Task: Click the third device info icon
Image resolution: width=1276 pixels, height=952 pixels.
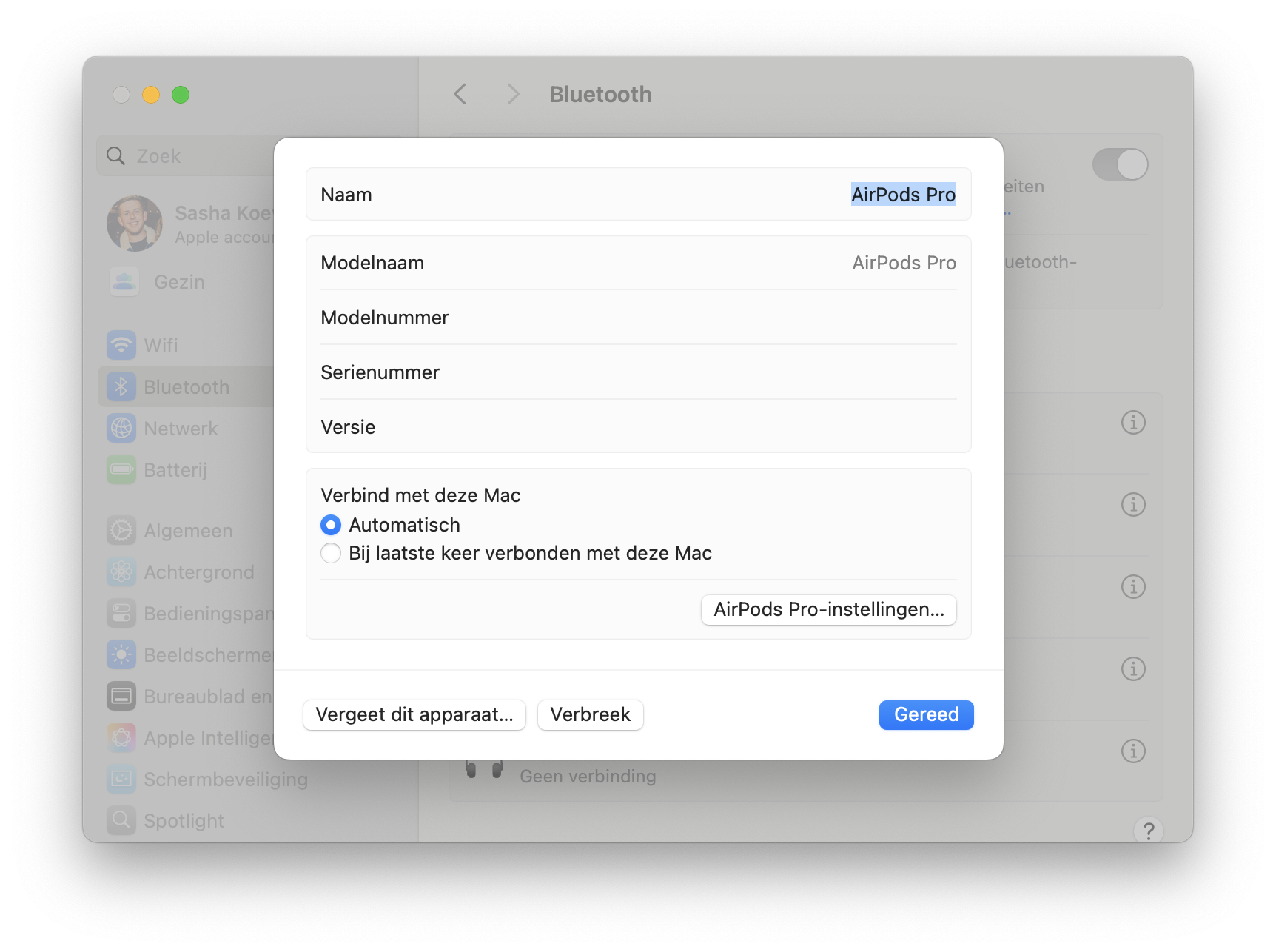Action: pyautogui.click(x=1133, y=586)
